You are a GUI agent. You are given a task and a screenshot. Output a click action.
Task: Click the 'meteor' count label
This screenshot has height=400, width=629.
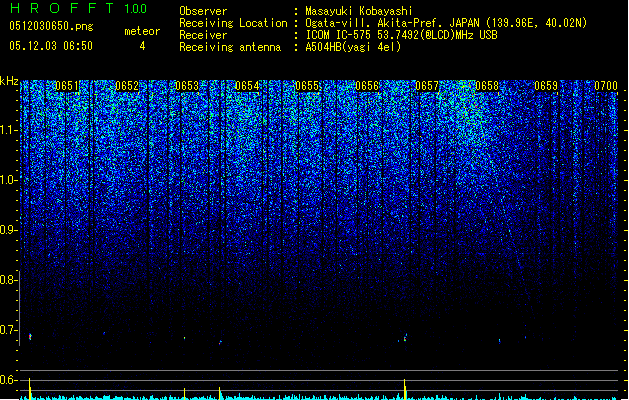point(142,31)
